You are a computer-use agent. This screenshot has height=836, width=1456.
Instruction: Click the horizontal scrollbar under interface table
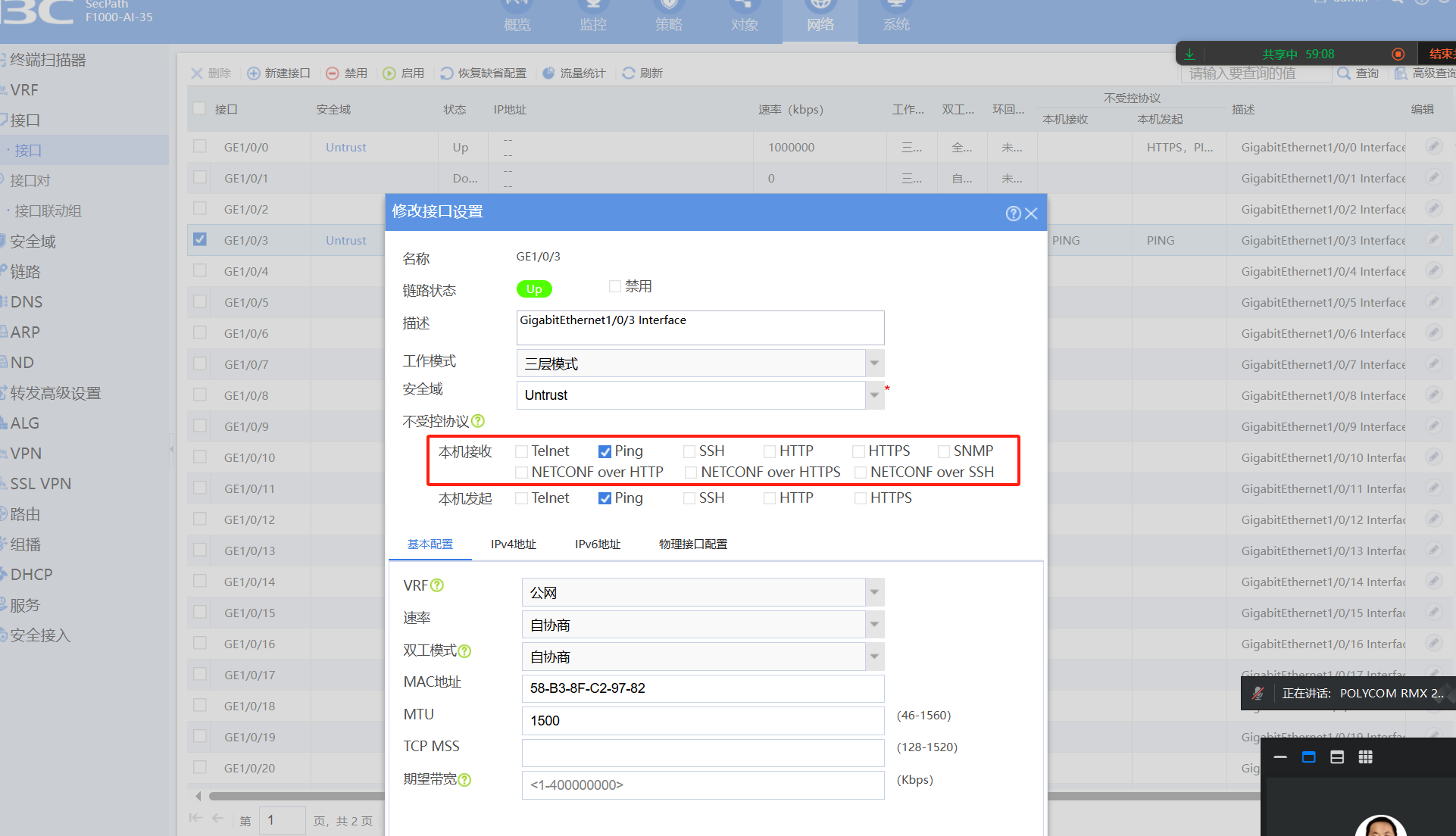pos(295,796)
